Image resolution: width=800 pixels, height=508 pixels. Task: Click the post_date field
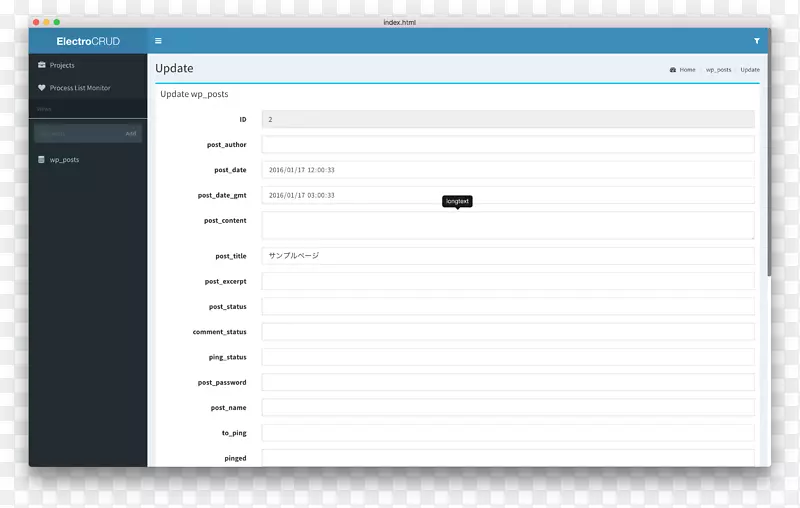pyautogui.click(x=507, y=170)
